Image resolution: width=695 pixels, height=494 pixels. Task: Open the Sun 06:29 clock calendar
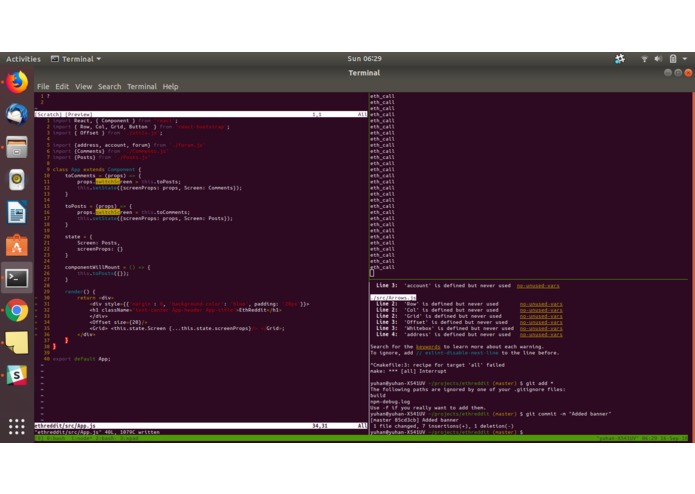click(364, 58)
